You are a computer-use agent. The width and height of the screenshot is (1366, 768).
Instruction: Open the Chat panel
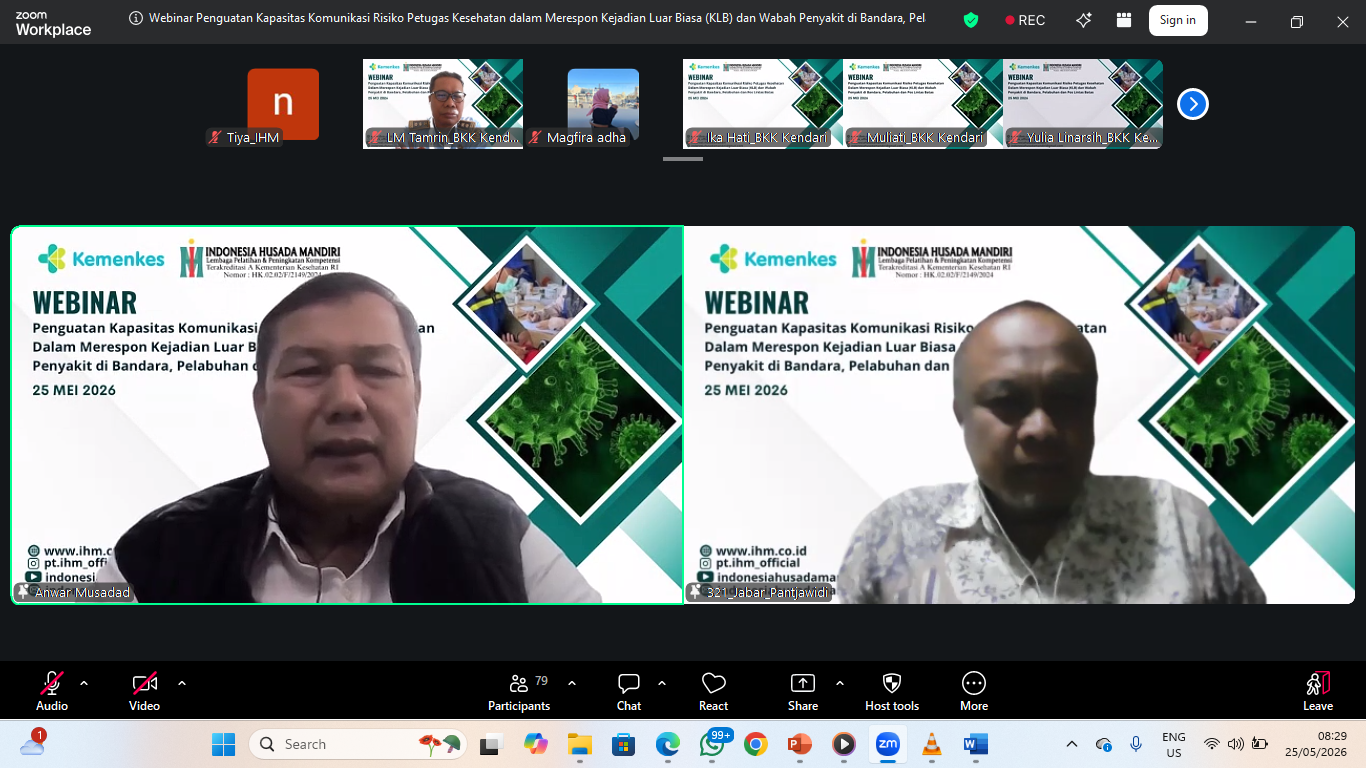coord(629,691)
